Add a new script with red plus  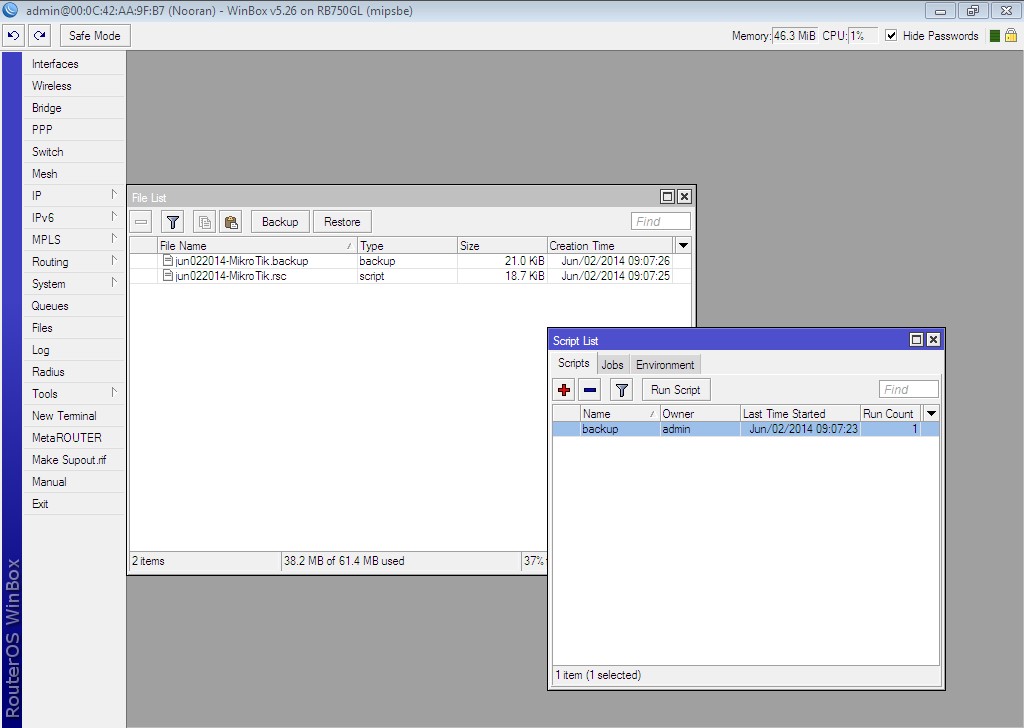564,390
